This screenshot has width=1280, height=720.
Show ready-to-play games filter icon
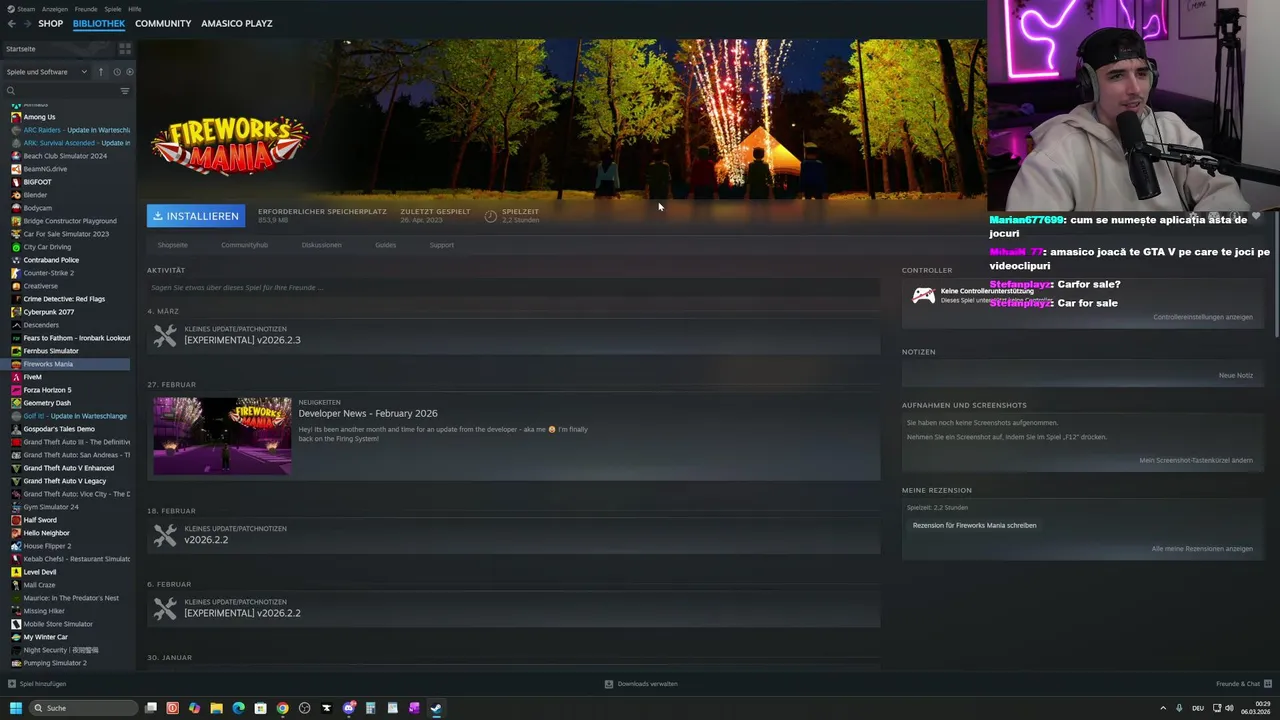[130, 72]
